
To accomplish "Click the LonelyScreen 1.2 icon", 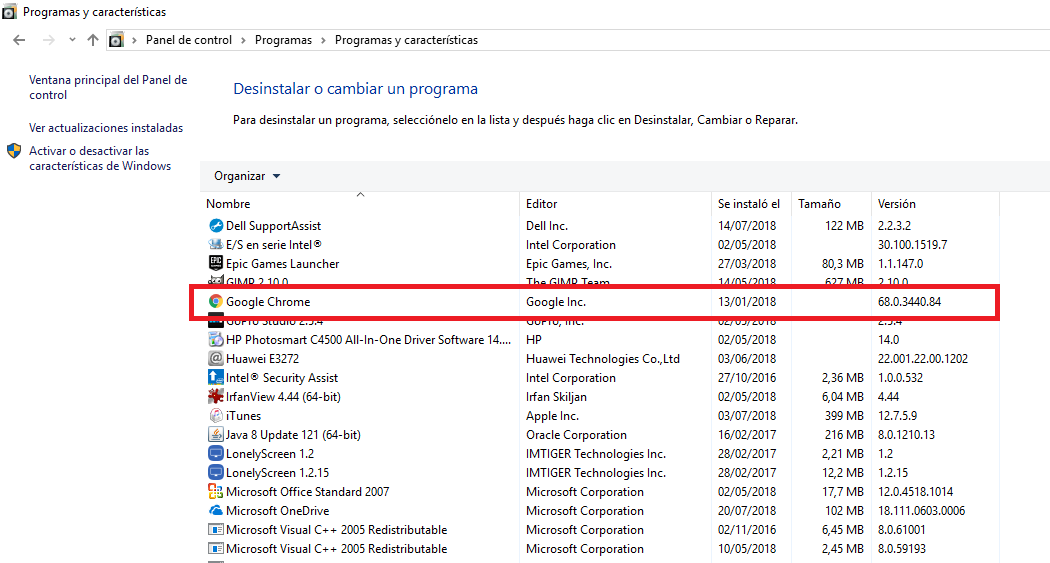I will coord(215,453).
